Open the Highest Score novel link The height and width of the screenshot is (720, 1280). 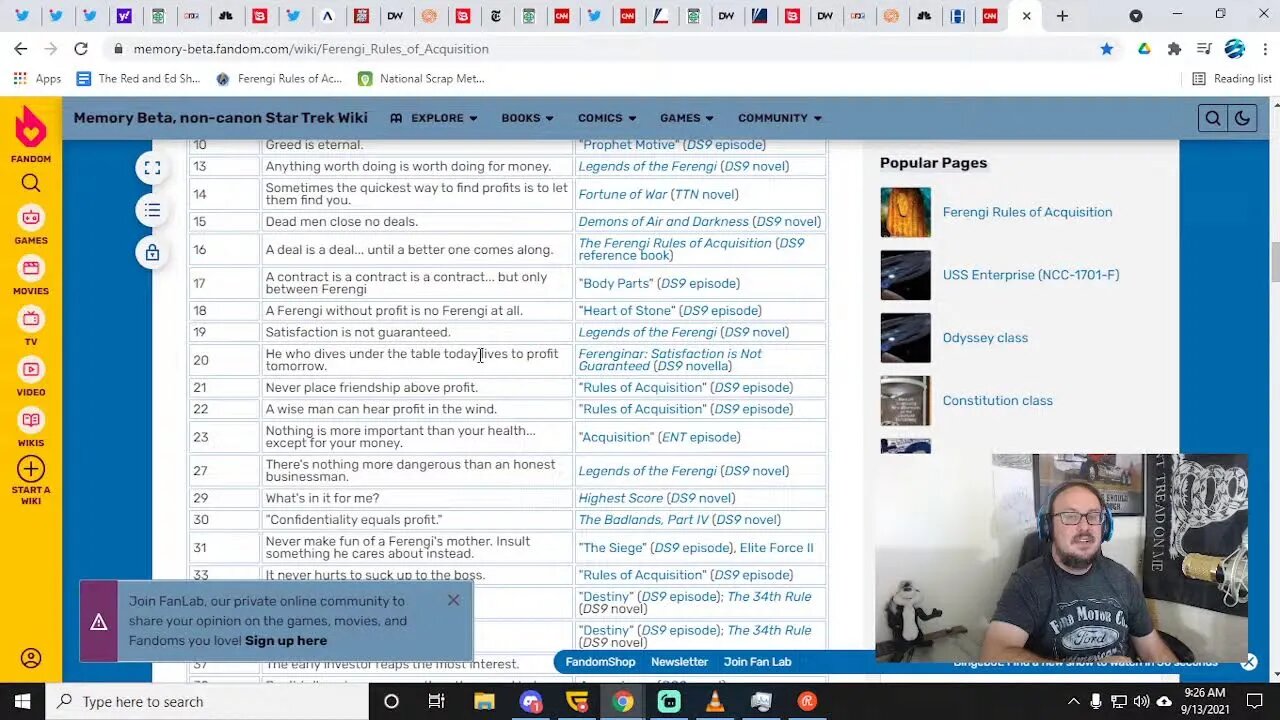(620, 498)
